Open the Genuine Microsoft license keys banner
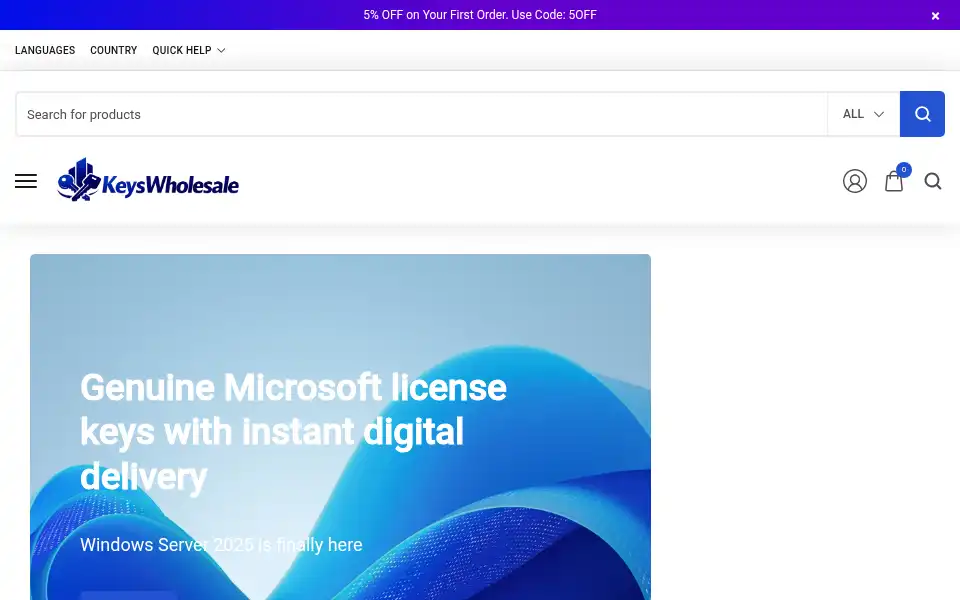Viewport: 960px width, 600px height. [x=340, y=427]
